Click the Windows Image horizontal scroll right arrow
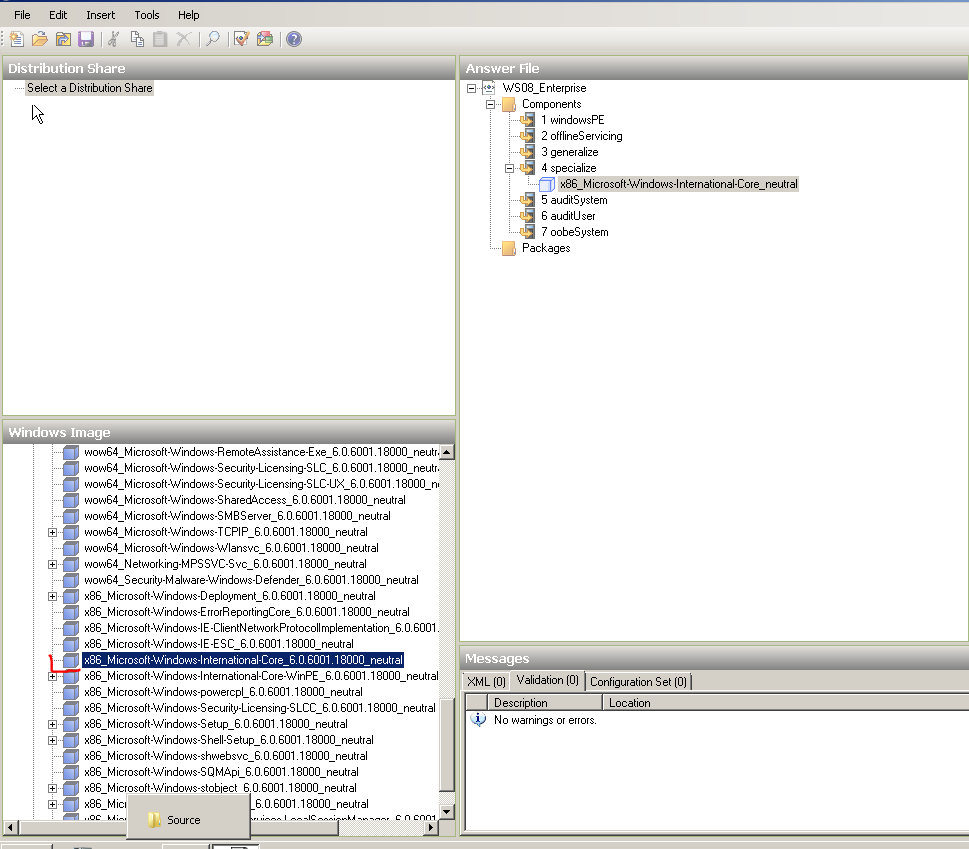Screen dimensions: 969x849 tap(431, 827)
